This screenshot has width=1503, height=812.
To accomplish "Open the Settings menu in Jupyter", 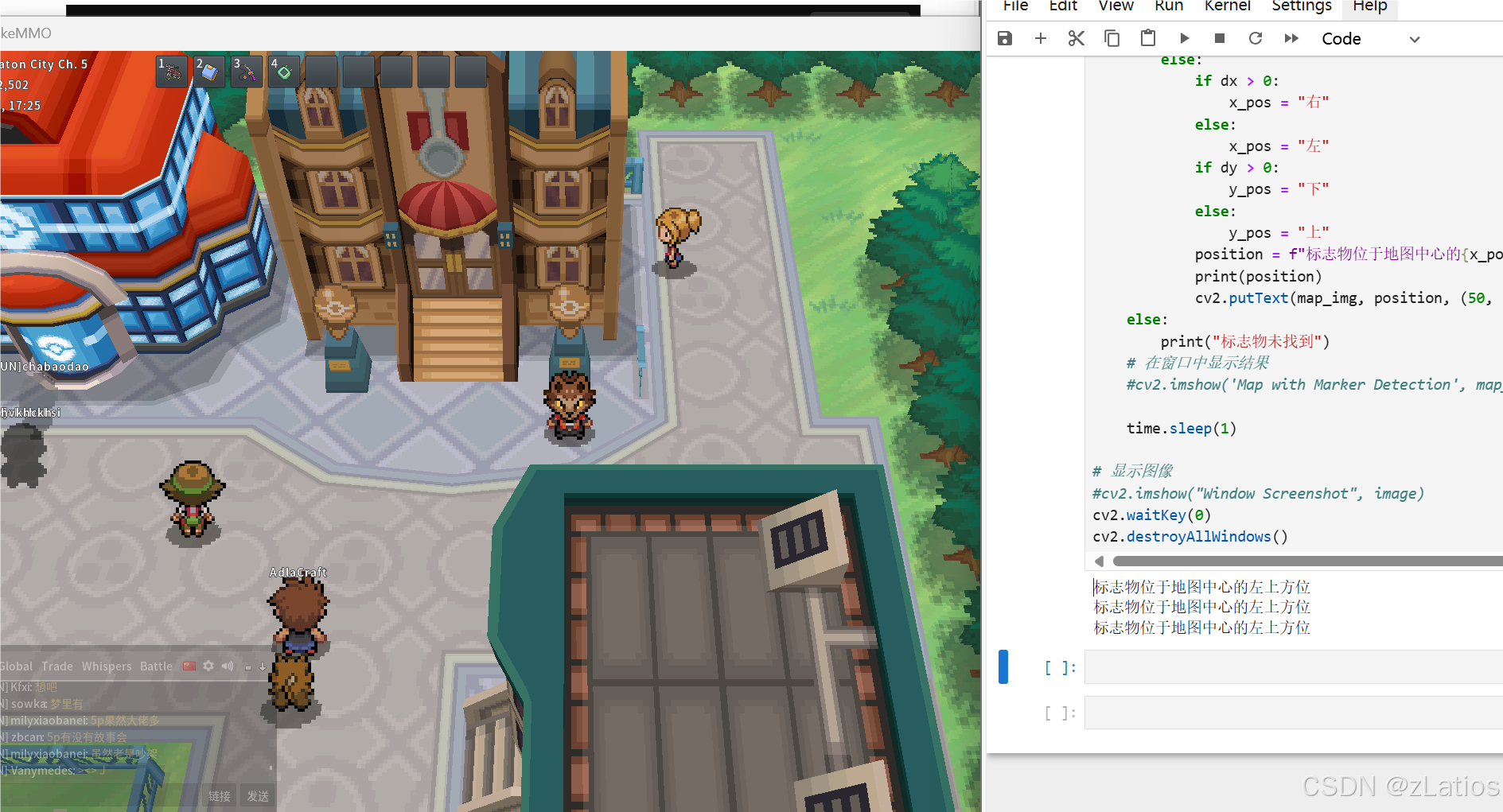I will (1301, 6).
